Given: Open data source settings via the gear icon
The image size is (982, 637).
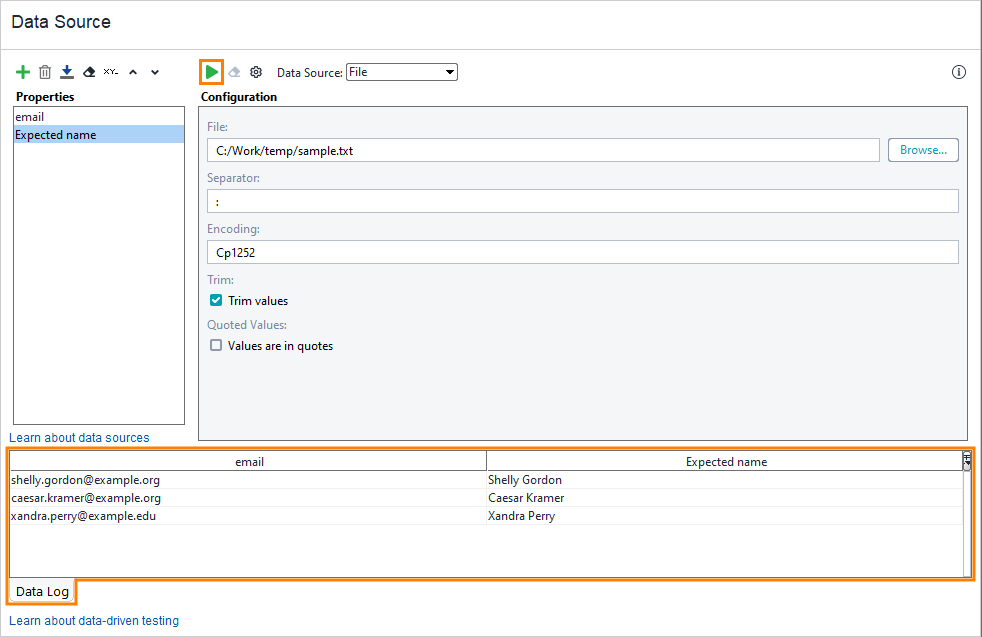Looking at the screenshot, I should 256,71.
